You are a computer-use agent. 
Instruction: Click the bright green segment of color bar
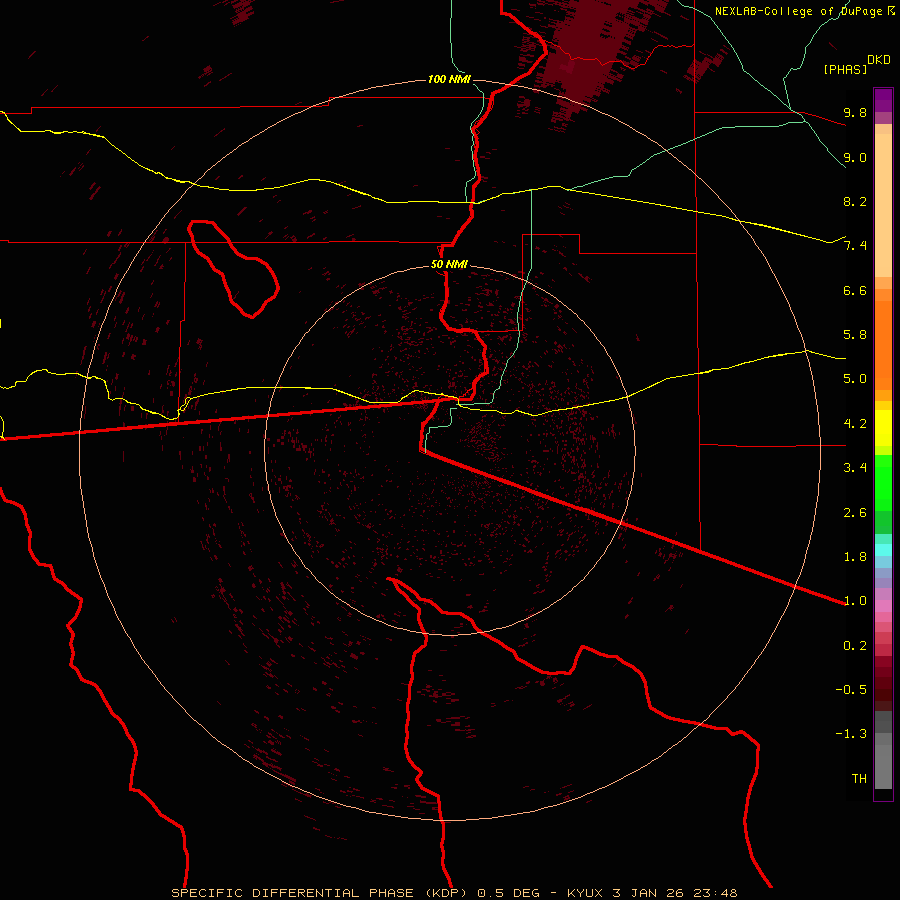pos(883,481)
